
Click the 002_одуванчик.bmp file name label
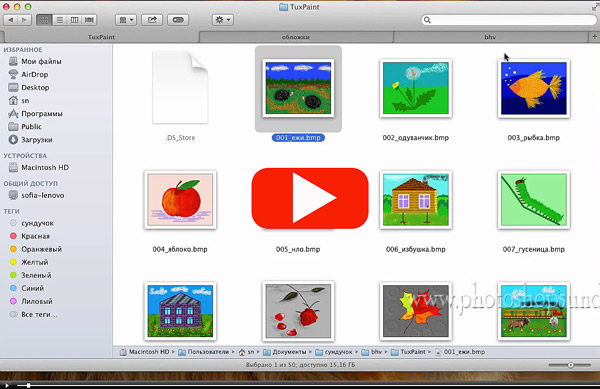coord(416,138)
